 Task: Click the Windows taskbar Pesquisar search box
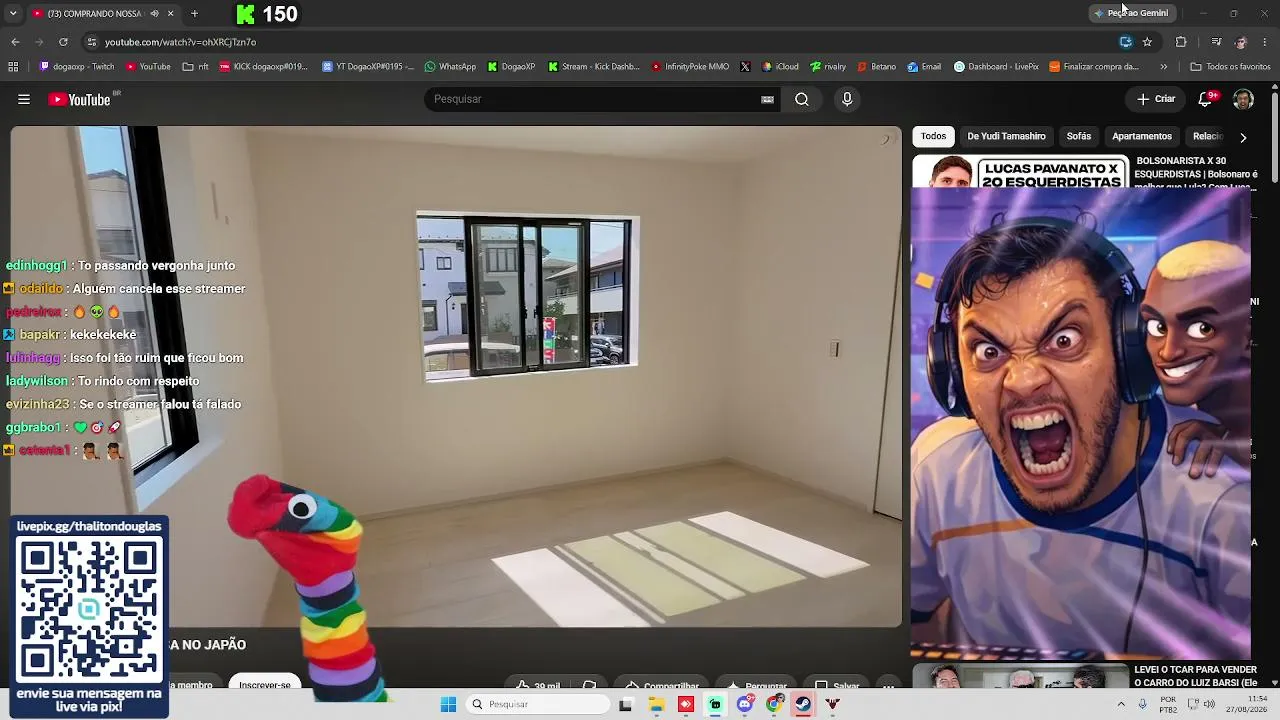pos(538,704)
